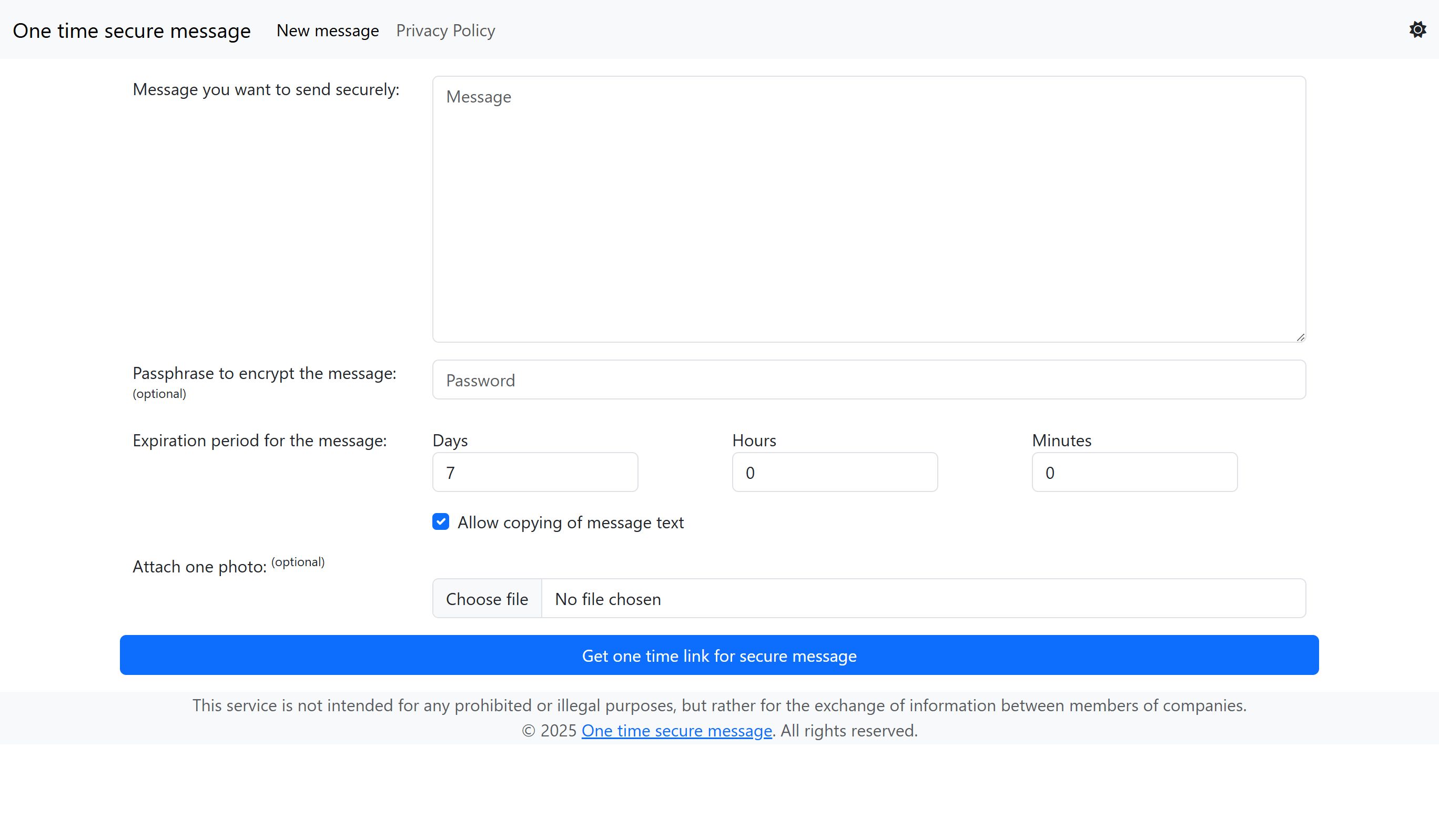The height and width of the screenshot is (840, 1439).
Task: Click the textarea resize handle corner
Action: pyautogui.click(x=1300, y=337)
